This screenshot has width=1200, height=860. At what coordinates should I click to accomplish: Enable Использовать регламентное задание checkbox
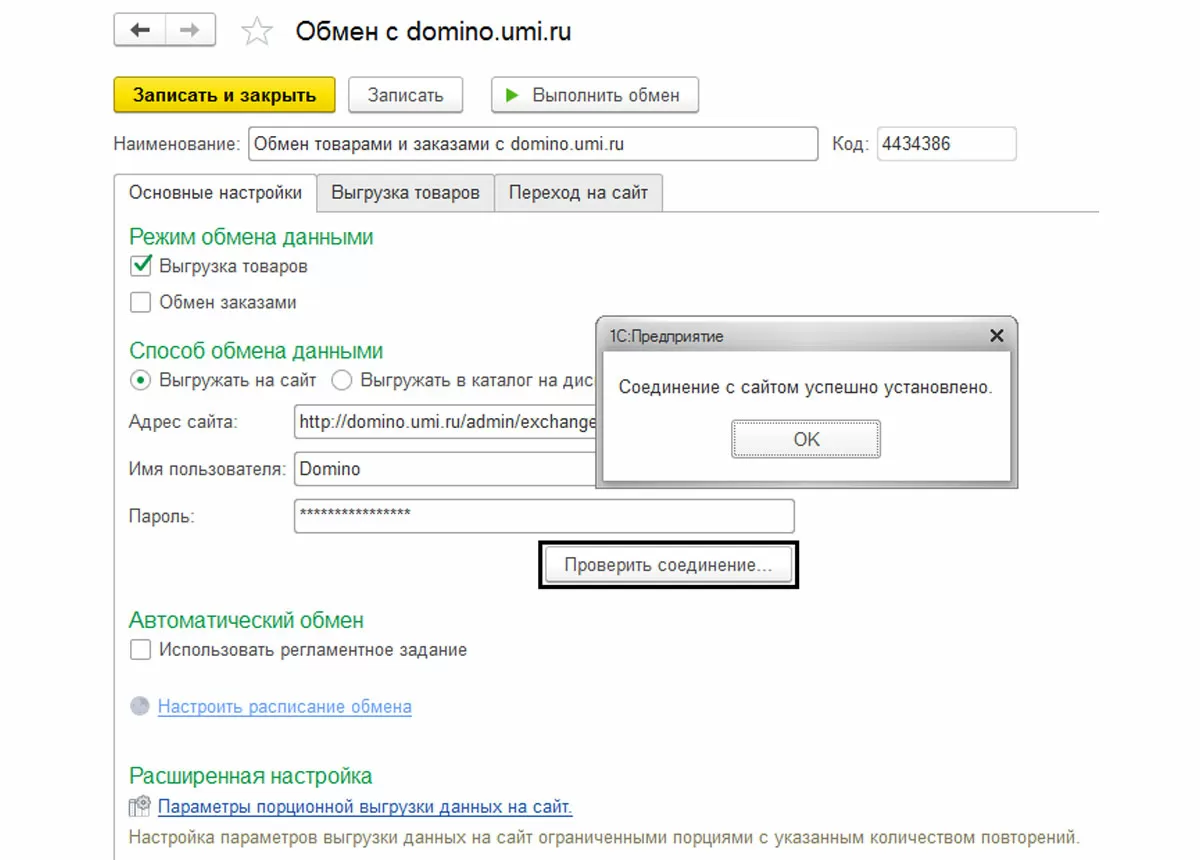141,650
